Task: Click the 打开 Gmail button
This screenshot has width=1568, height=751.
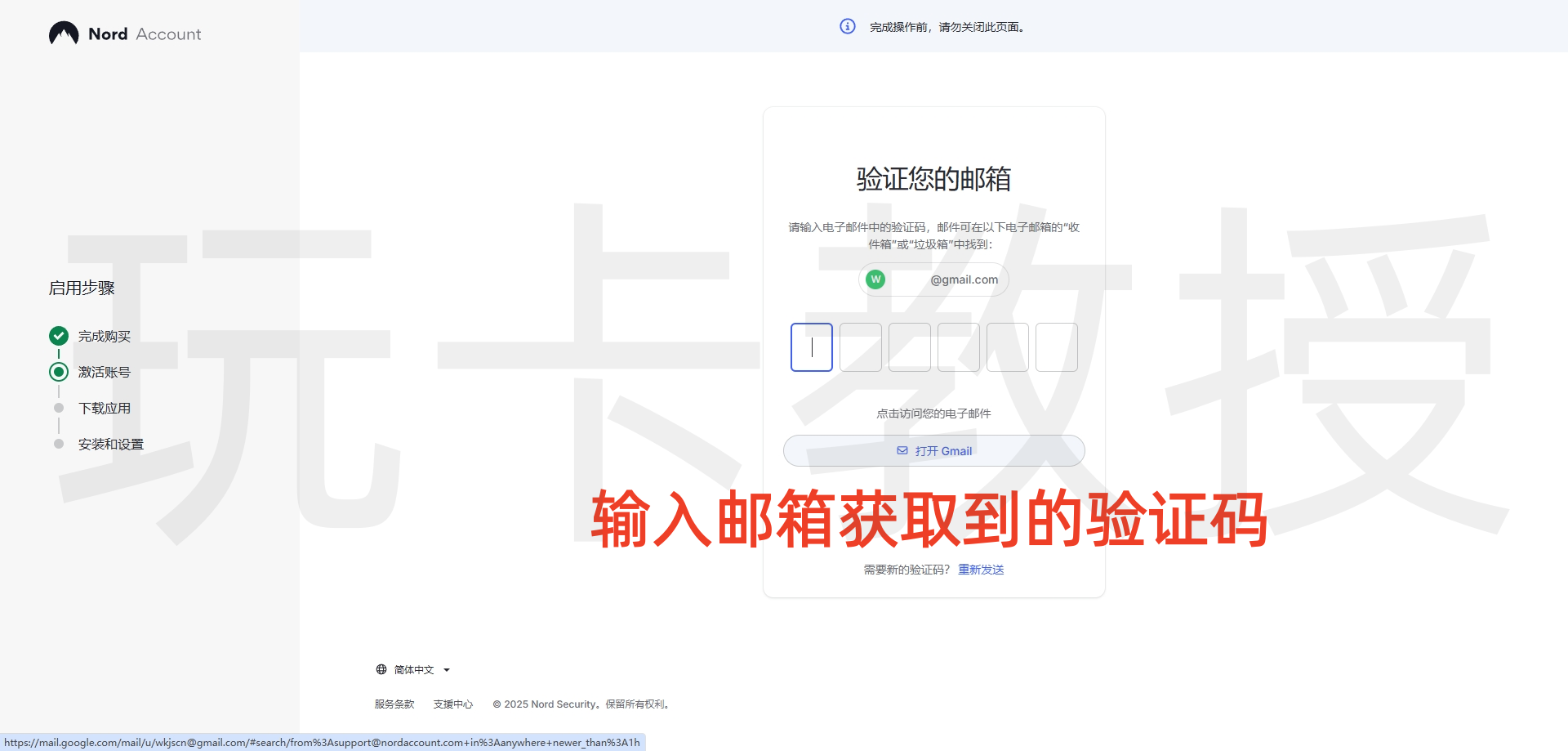Action: tap(933, 450)
